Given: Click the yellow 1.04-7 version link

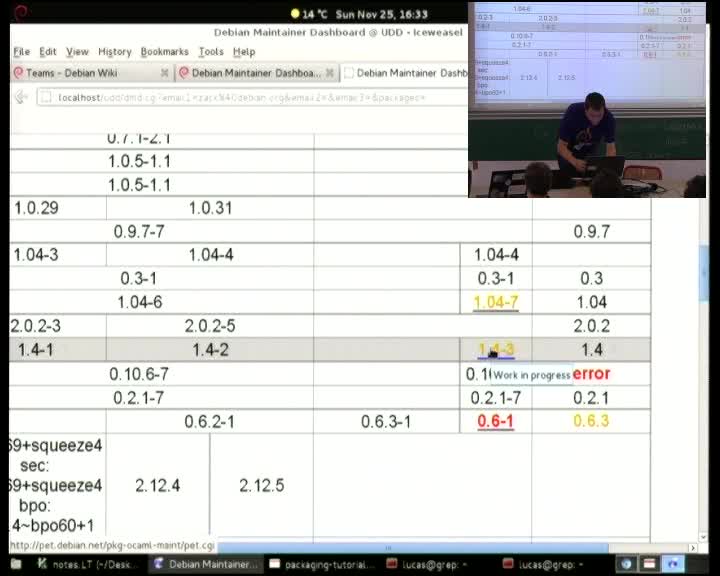Looking at the screenshot, I should click(x=496, y=302).
